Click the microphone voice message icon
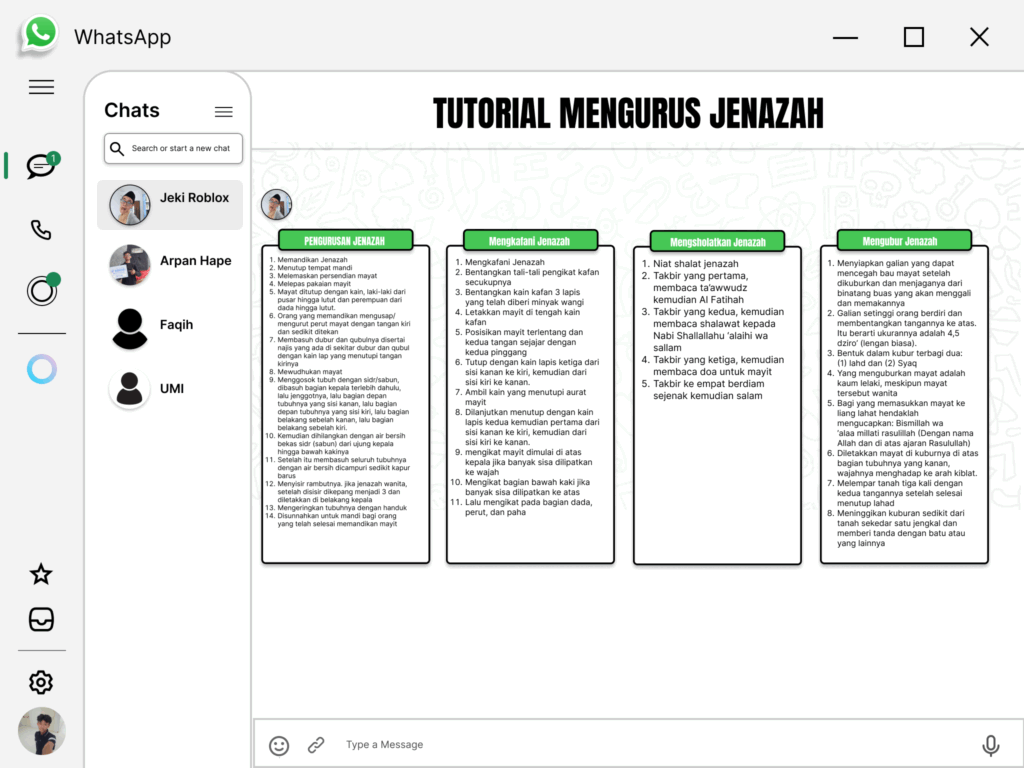1024x768 pixels. pos(990,745)
